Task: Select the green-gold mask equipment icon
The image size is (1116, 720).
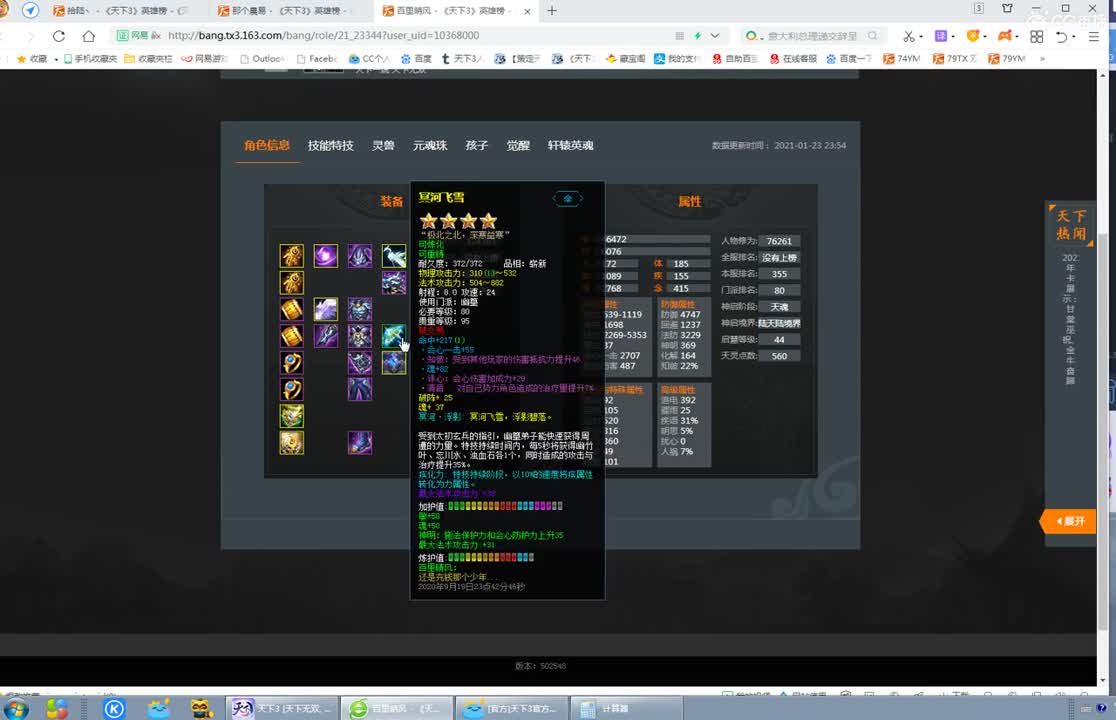Action: [292, 416]
